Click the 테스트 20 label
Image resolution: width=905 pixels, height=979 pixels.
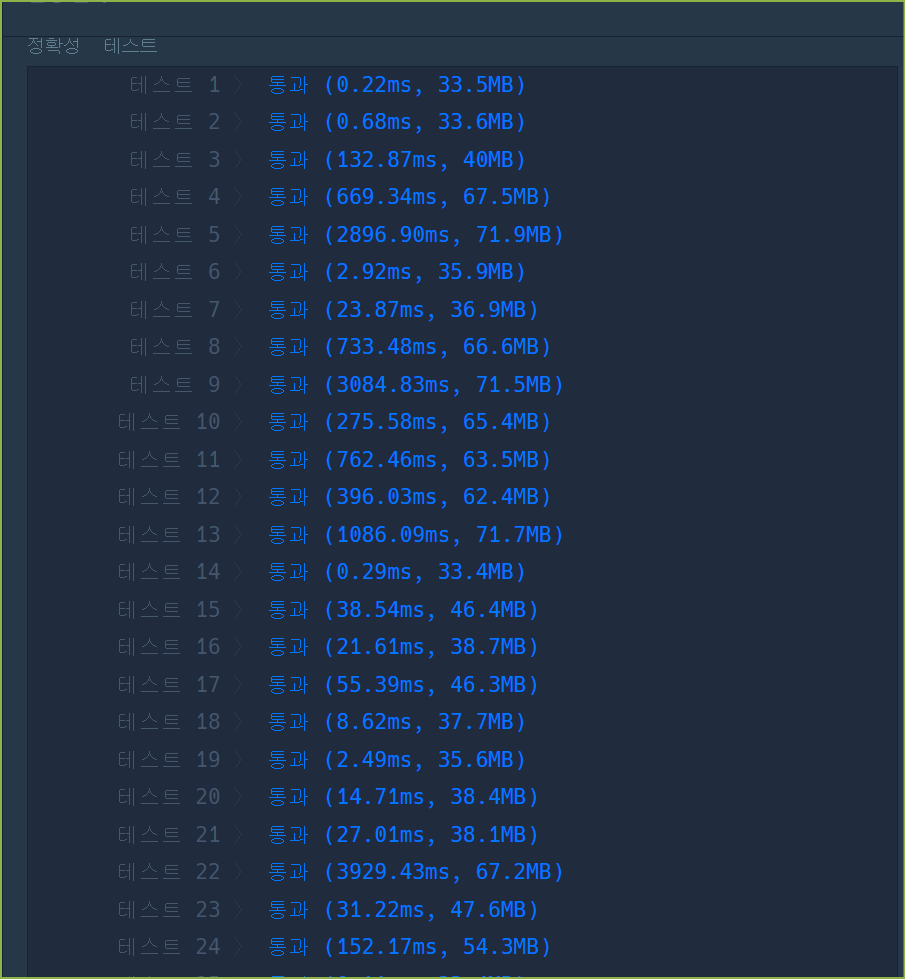coord(169,797)
